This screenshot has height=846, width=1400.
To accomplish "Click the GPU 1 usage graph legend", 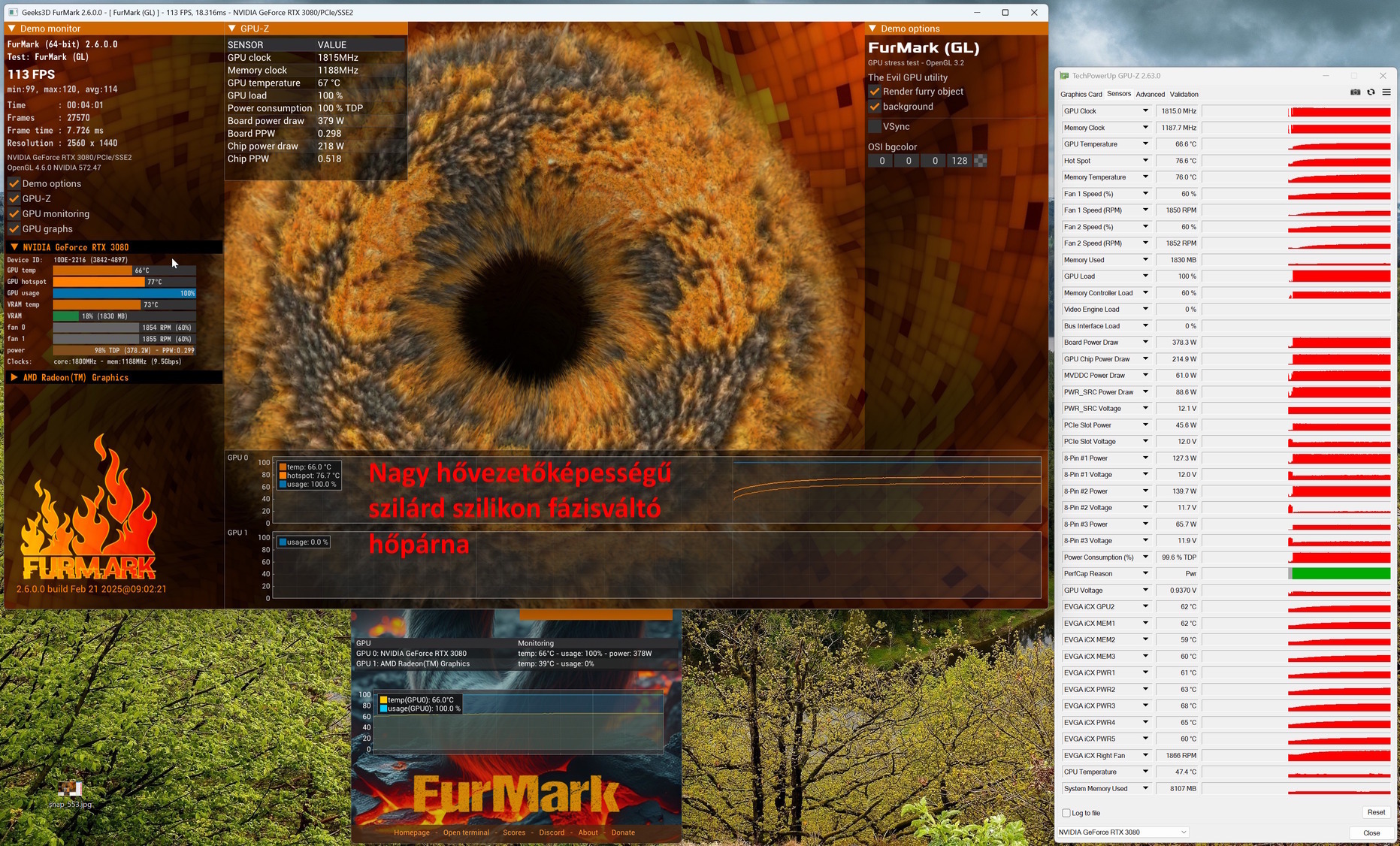I will 304,542.
